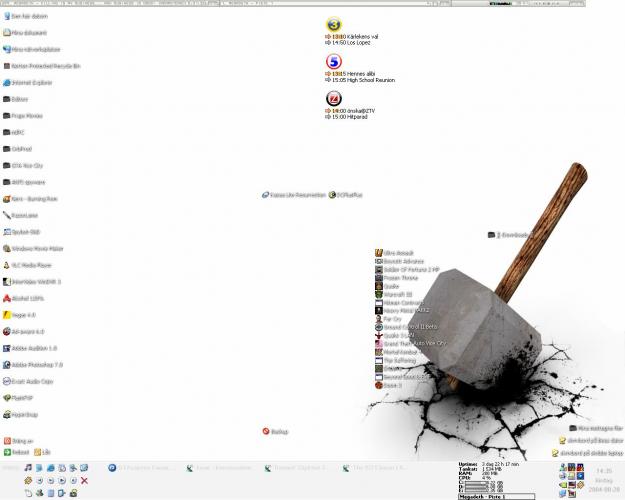
Task: Click the TV channel 5 logo
Action: [x=334, y=61]
